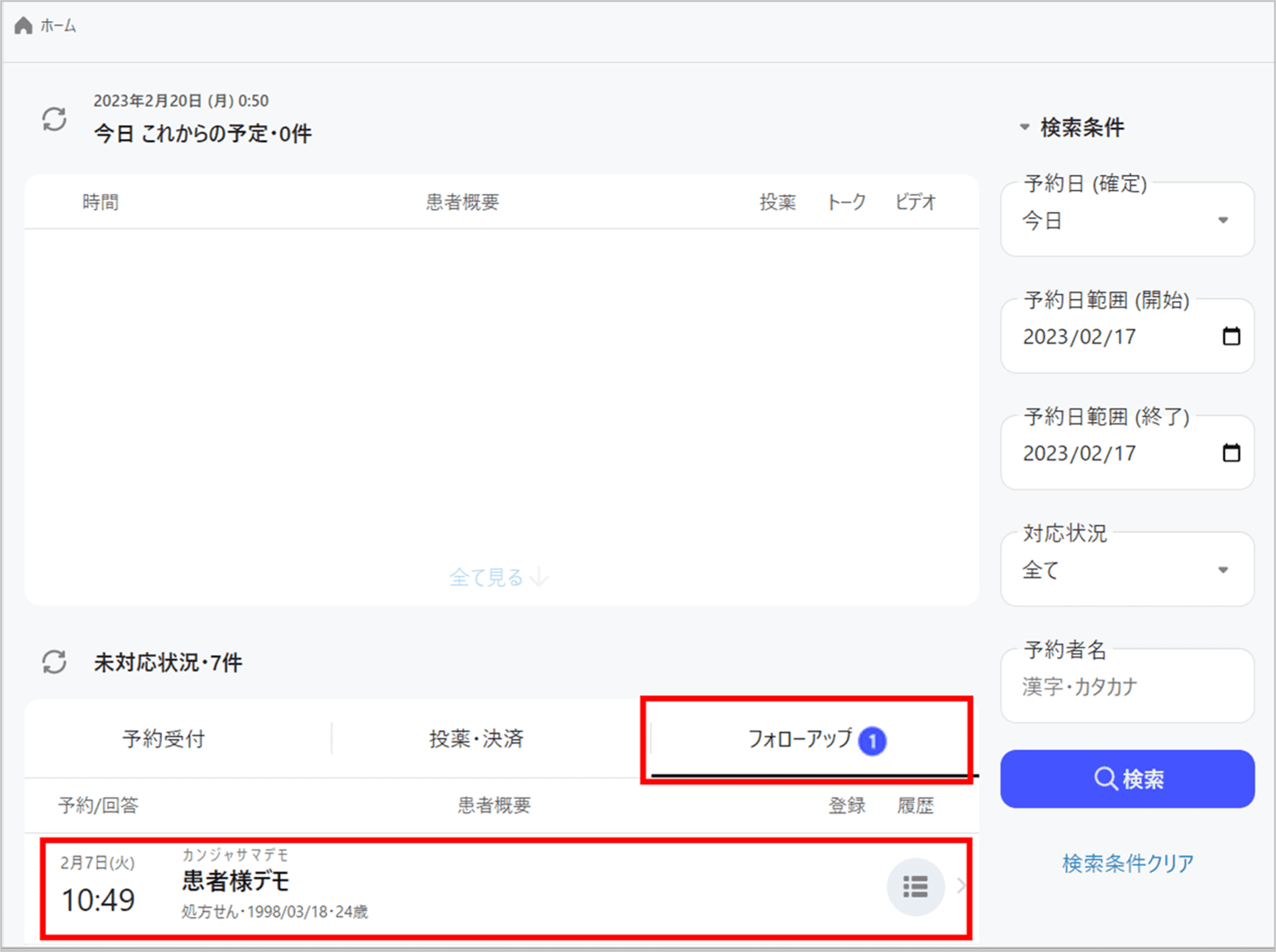Viewport: 1276px width, 952px height.
Task: Open the 対応状況 dropdown
Action: (1127, 570)
